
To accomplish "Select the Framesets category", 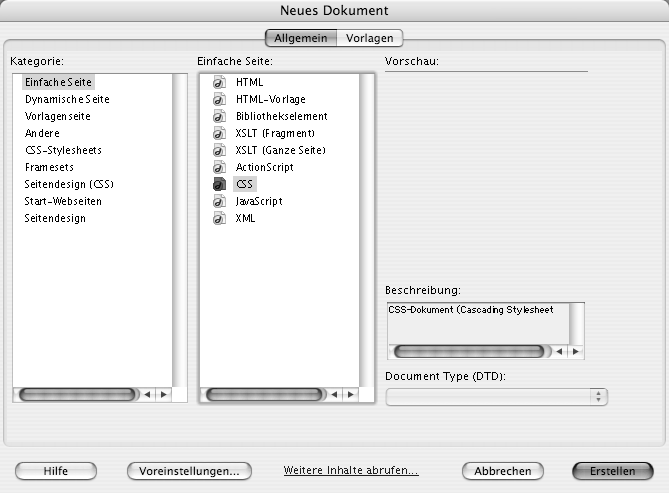I will (49, 167).
